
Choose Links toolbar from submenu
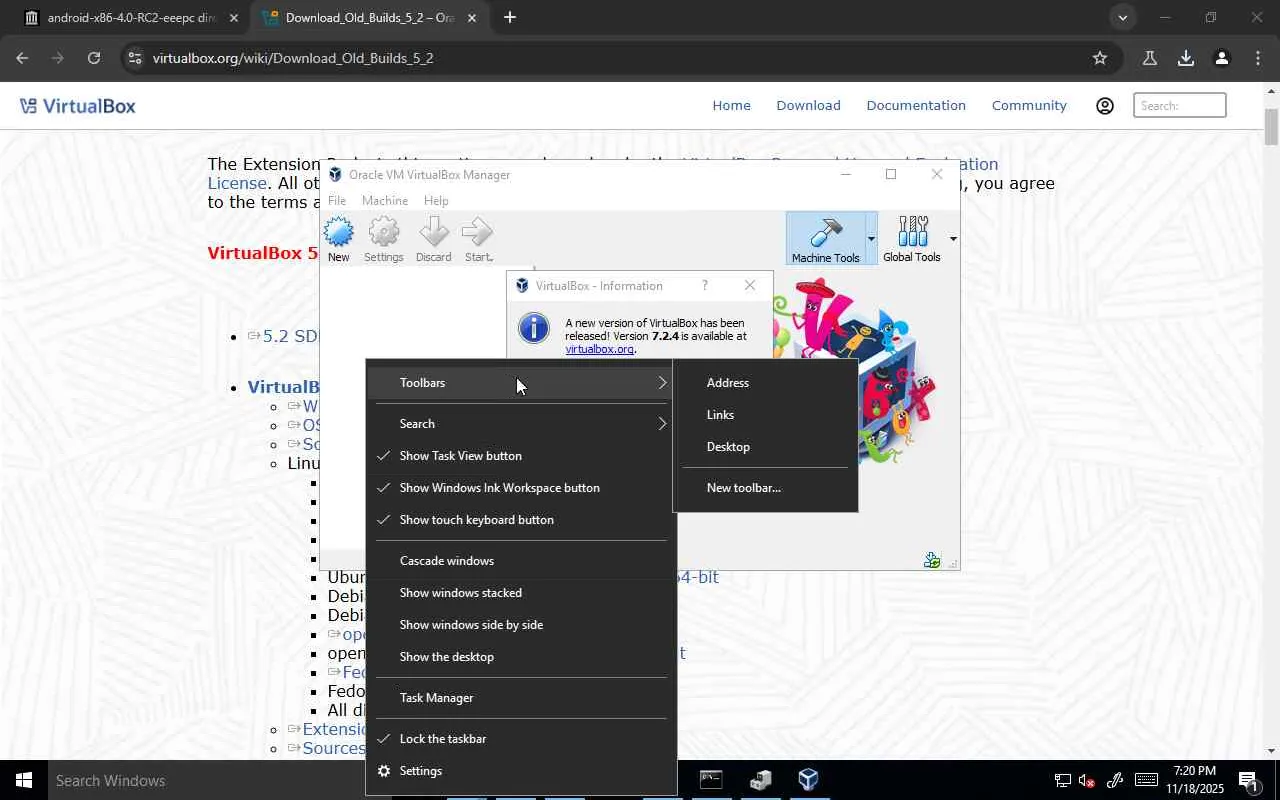[x=766, y=415]
